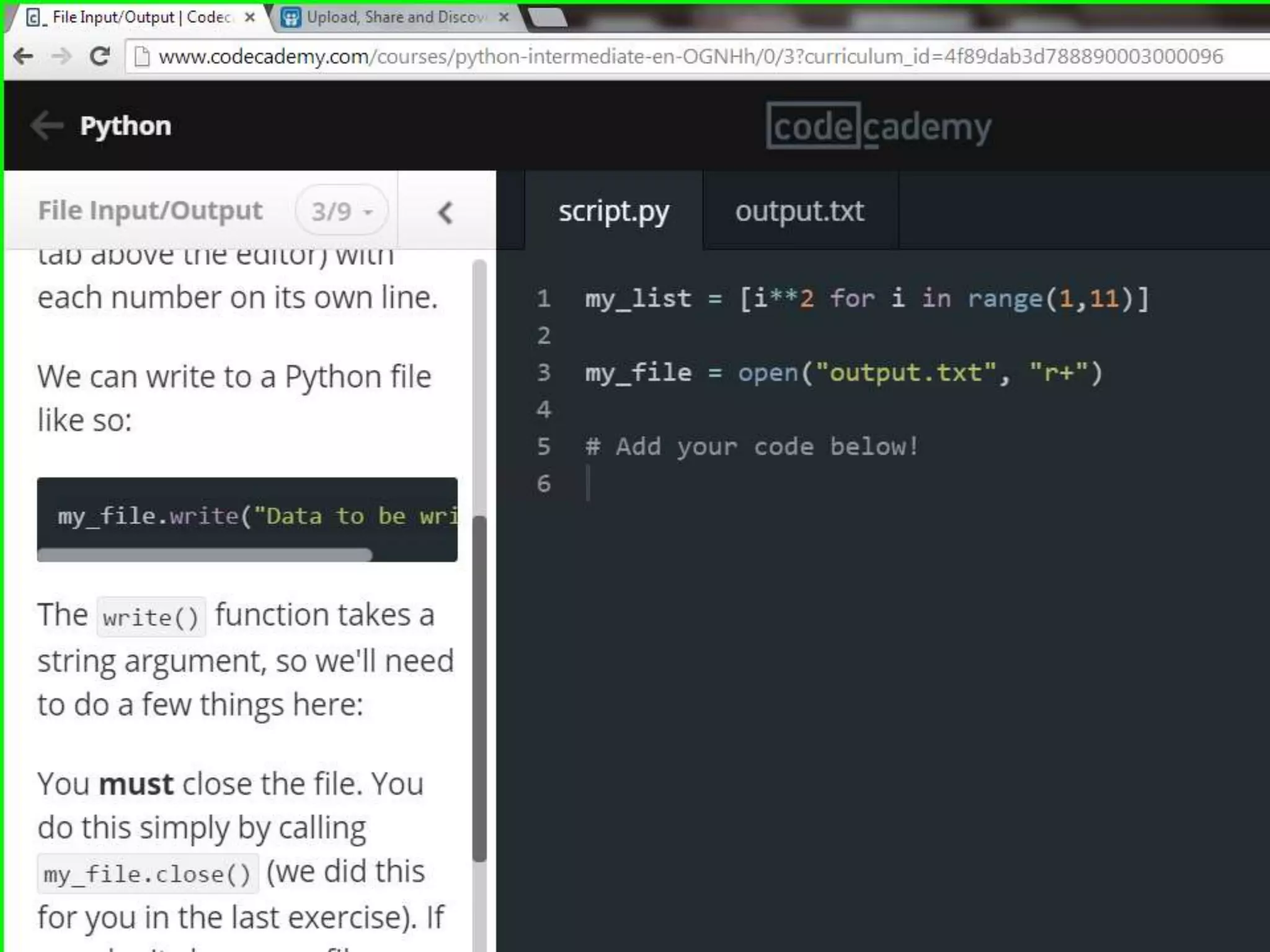
Task: Collapse the instructions panel with chevron
Action: point(445,213)
